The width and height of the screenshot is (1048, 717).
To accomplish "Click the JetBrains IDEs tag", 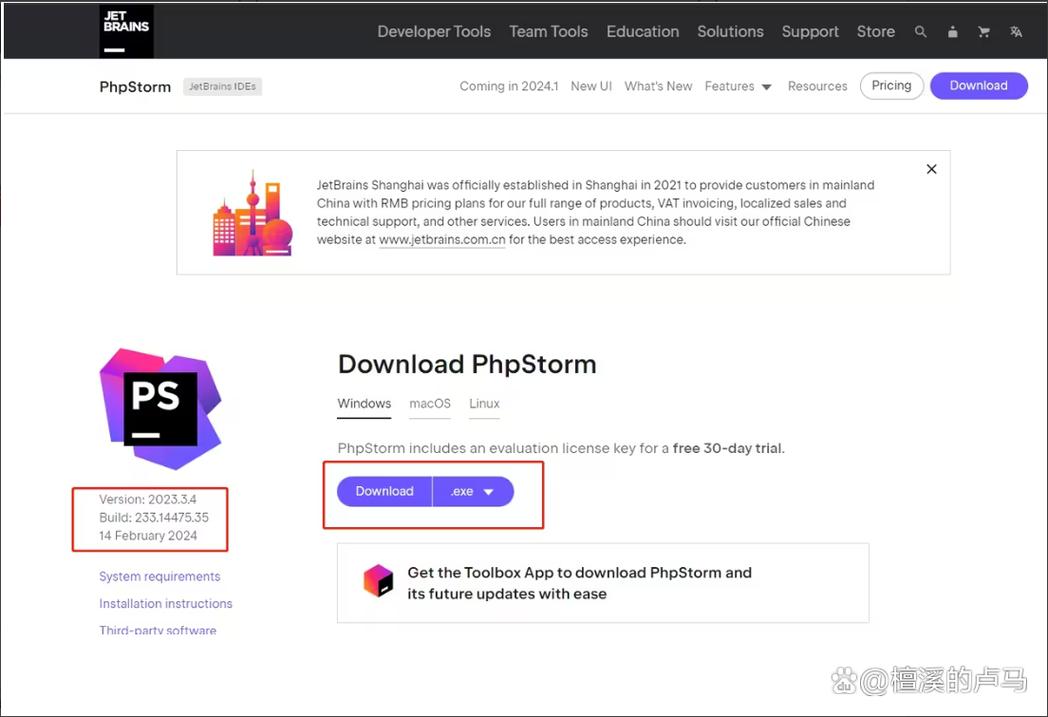I will [223, 87].
